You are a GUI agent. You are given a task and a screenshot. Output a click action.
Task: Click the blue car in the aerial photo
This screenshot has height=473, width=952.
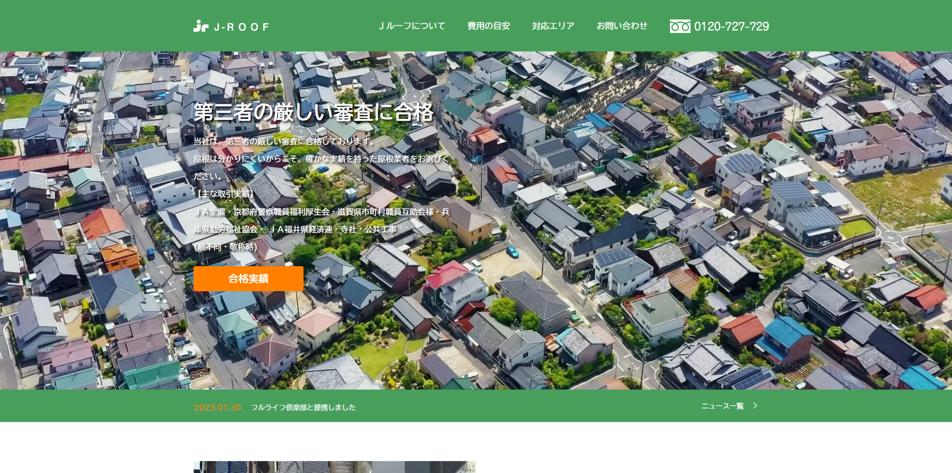tap(512, 252)
